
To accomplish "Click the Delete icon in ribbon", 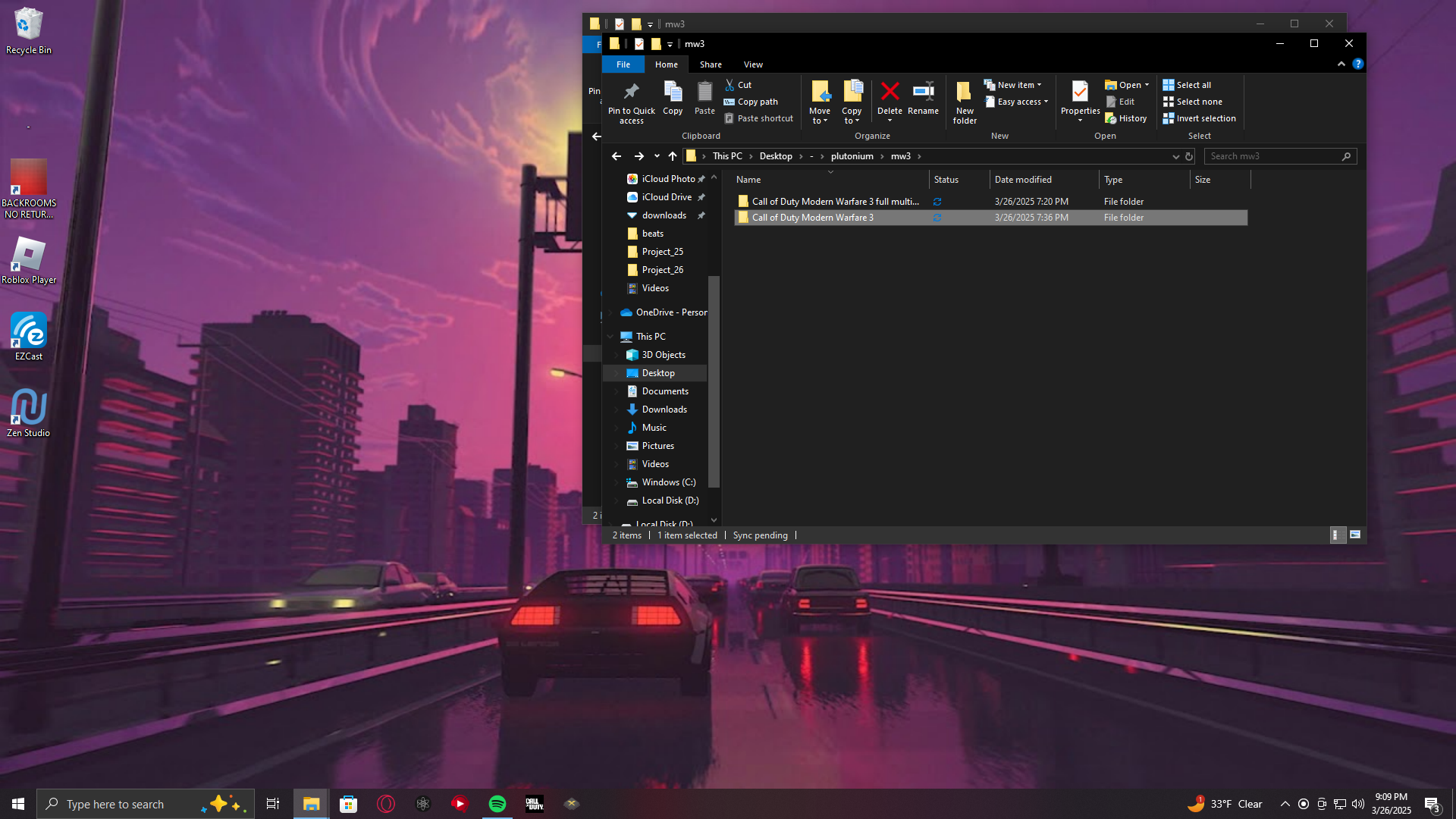I will pyautogui.click(x=890, y=92).
